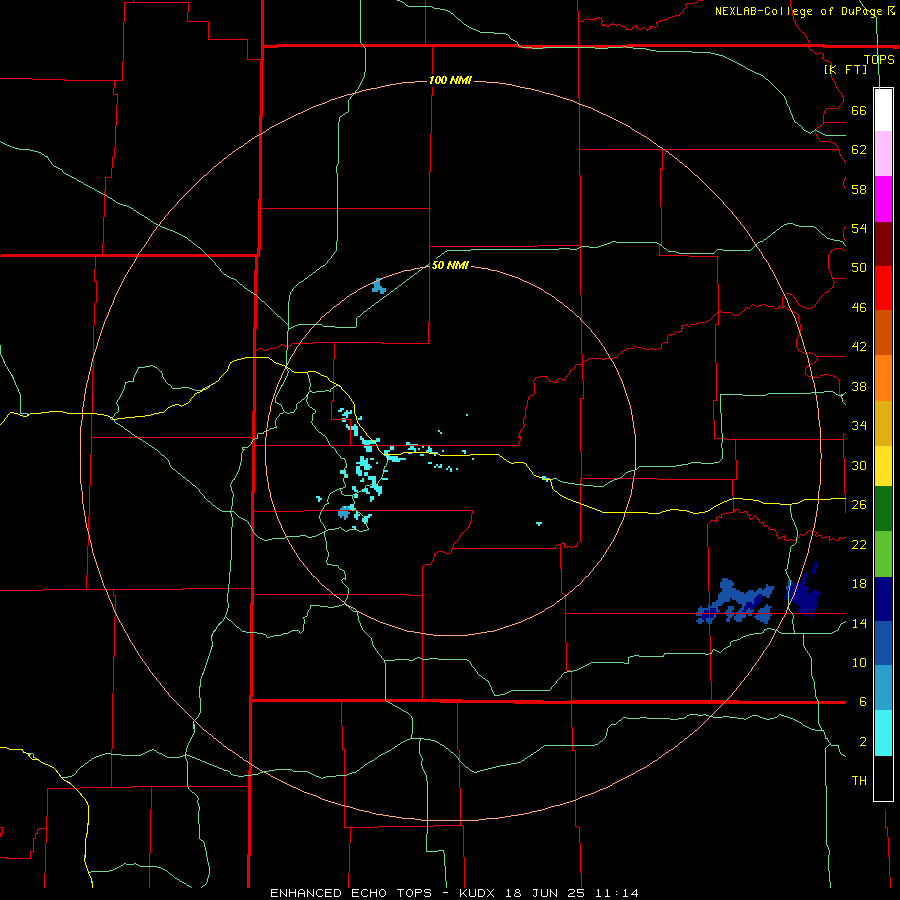Click the small blue echo just below the 50 NMI label

(379, 286)
